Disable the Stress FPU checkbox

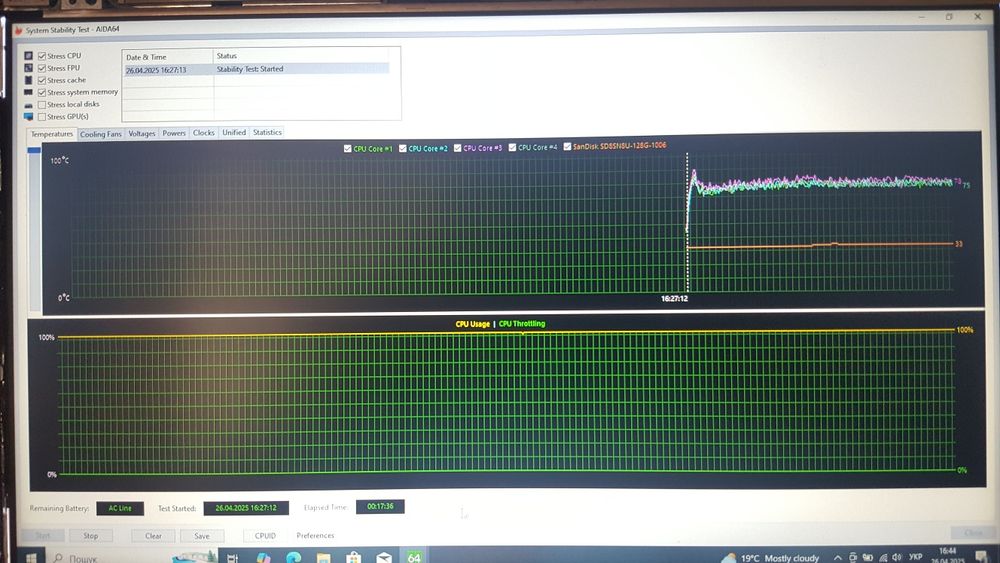[42, 68]
